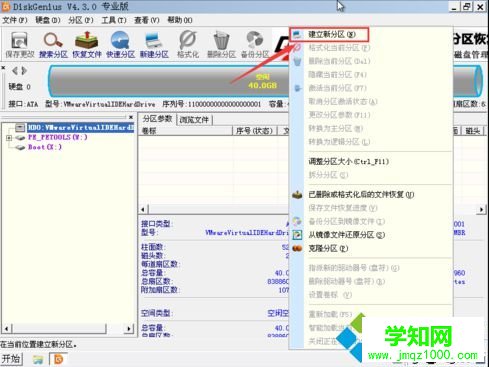Viewport: 489px width, 367px height.
Task: Click the partition list left scroll arrow
Action: coord(143,209)
